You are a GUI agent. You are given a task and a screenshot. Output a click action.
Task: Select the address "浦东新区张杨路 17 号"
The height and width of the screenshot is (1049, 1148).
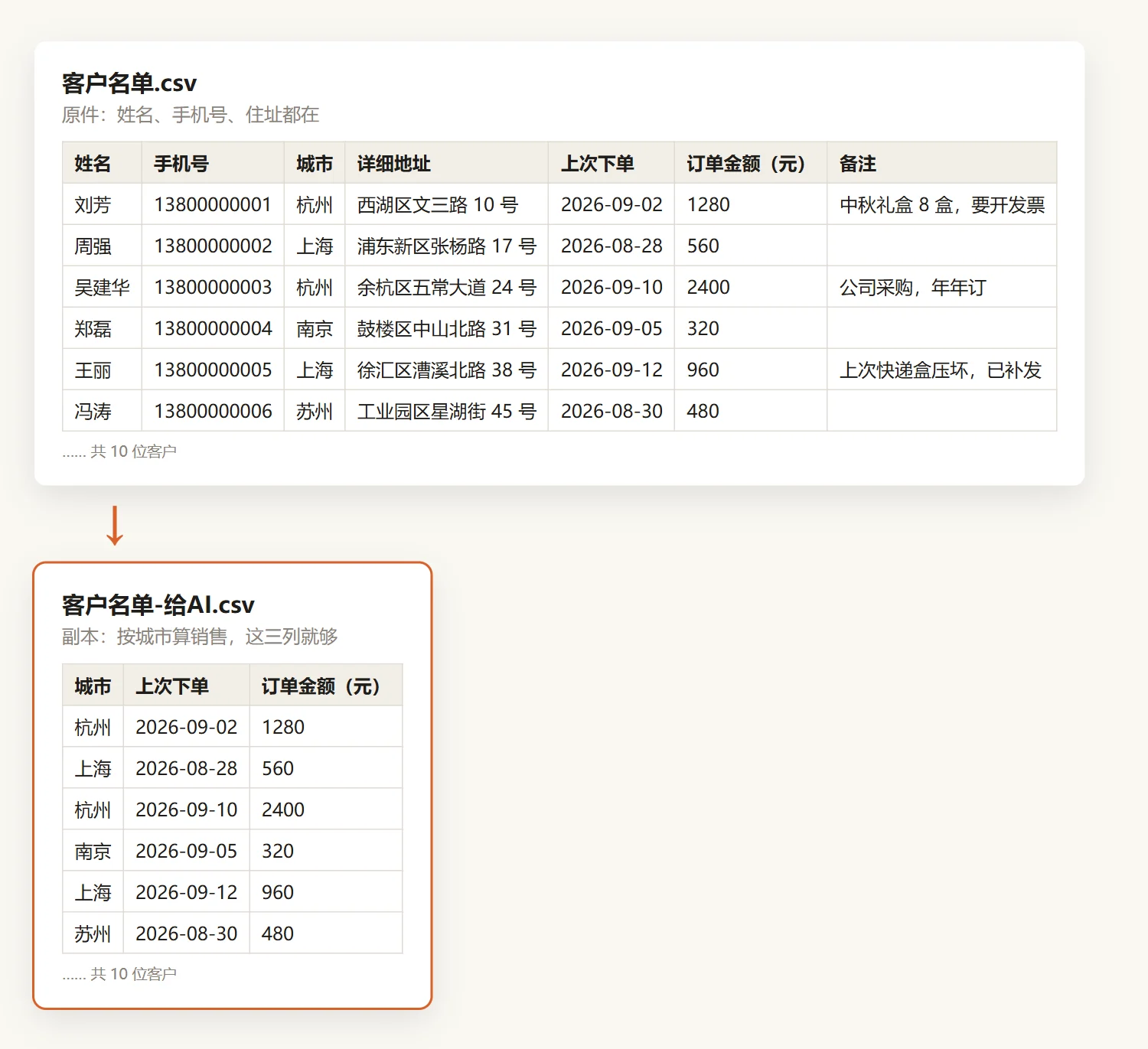tap(447, 246)
